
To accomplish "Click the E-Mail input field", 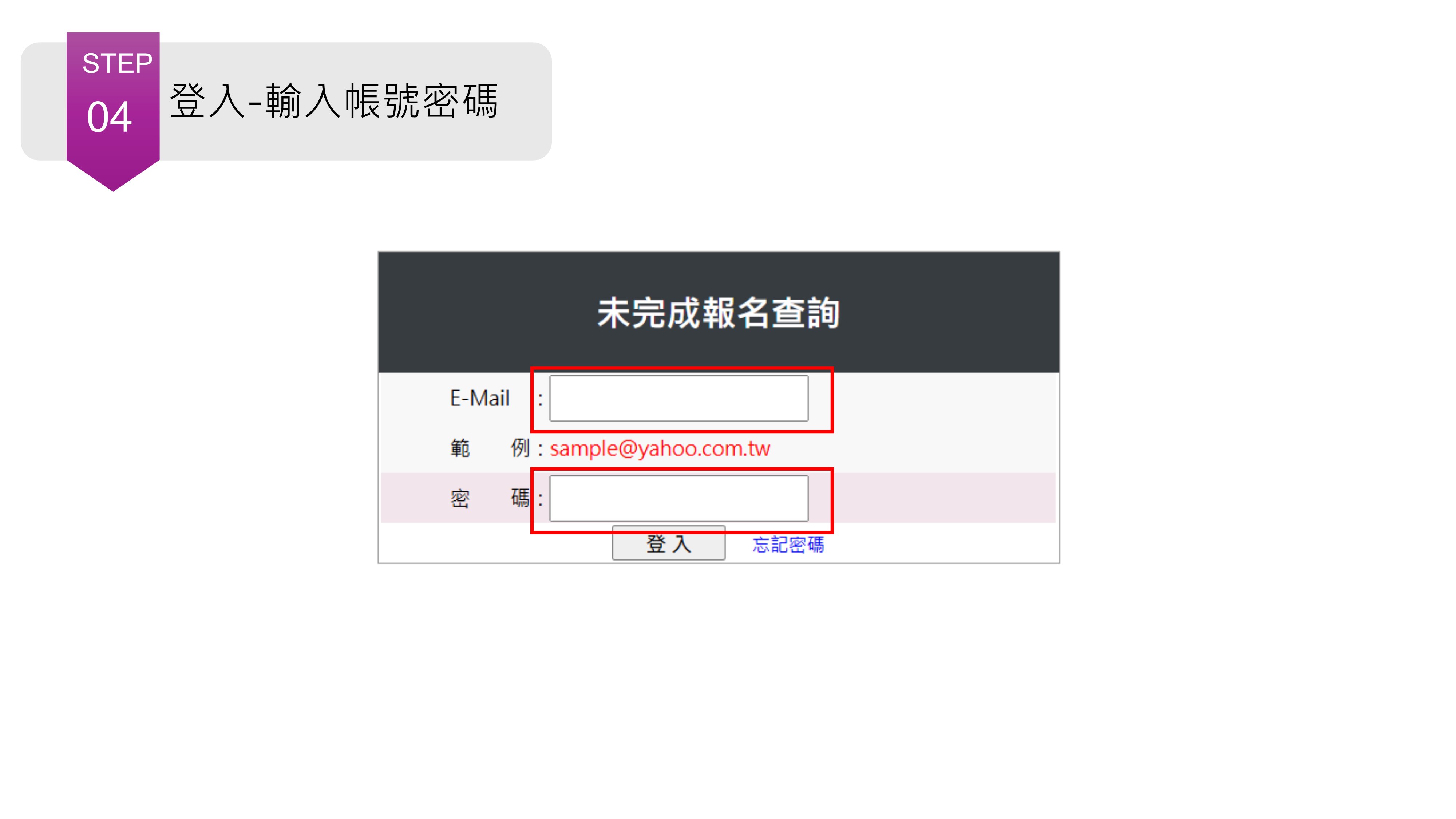I will click(x=678, y=398).
